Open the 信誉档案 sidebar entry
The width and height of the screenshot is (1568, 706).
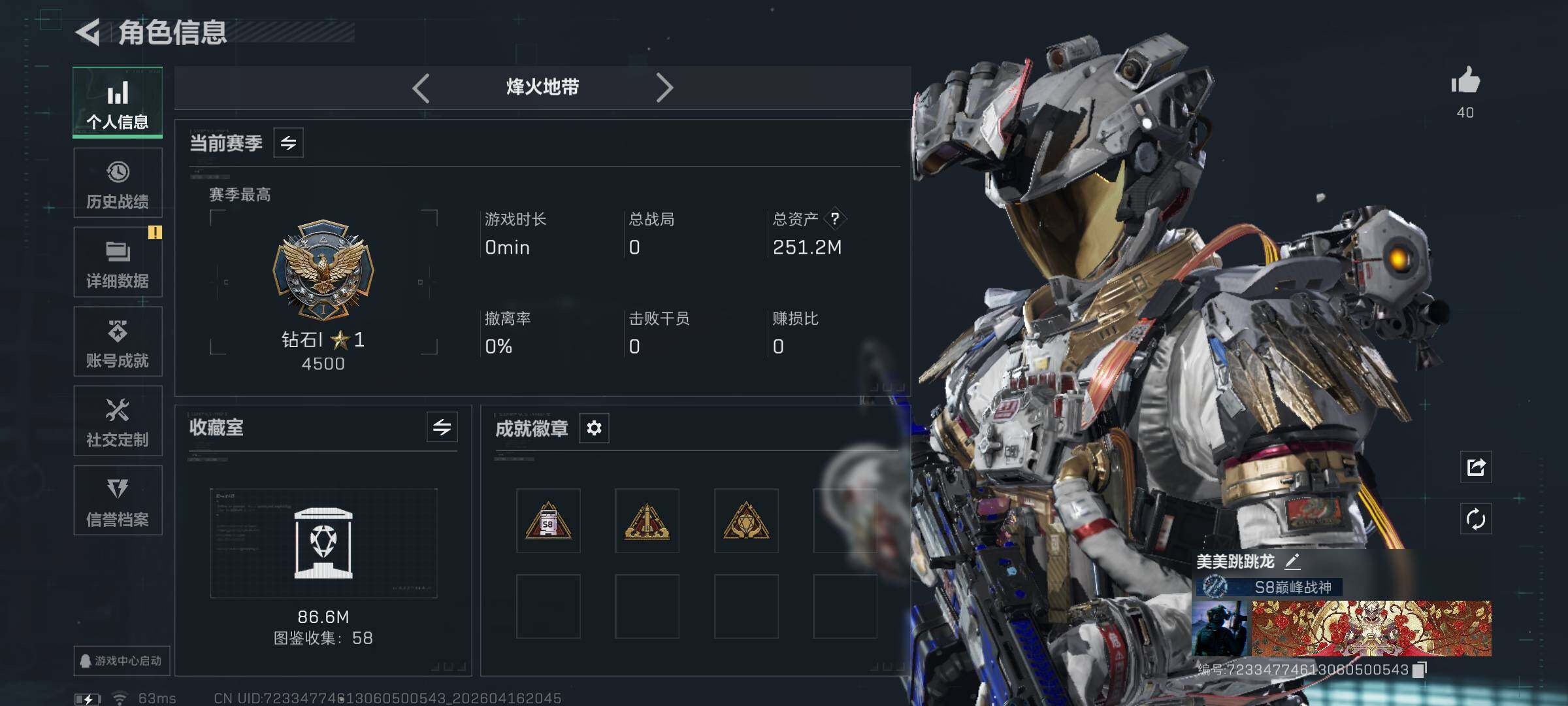(118, 500)
